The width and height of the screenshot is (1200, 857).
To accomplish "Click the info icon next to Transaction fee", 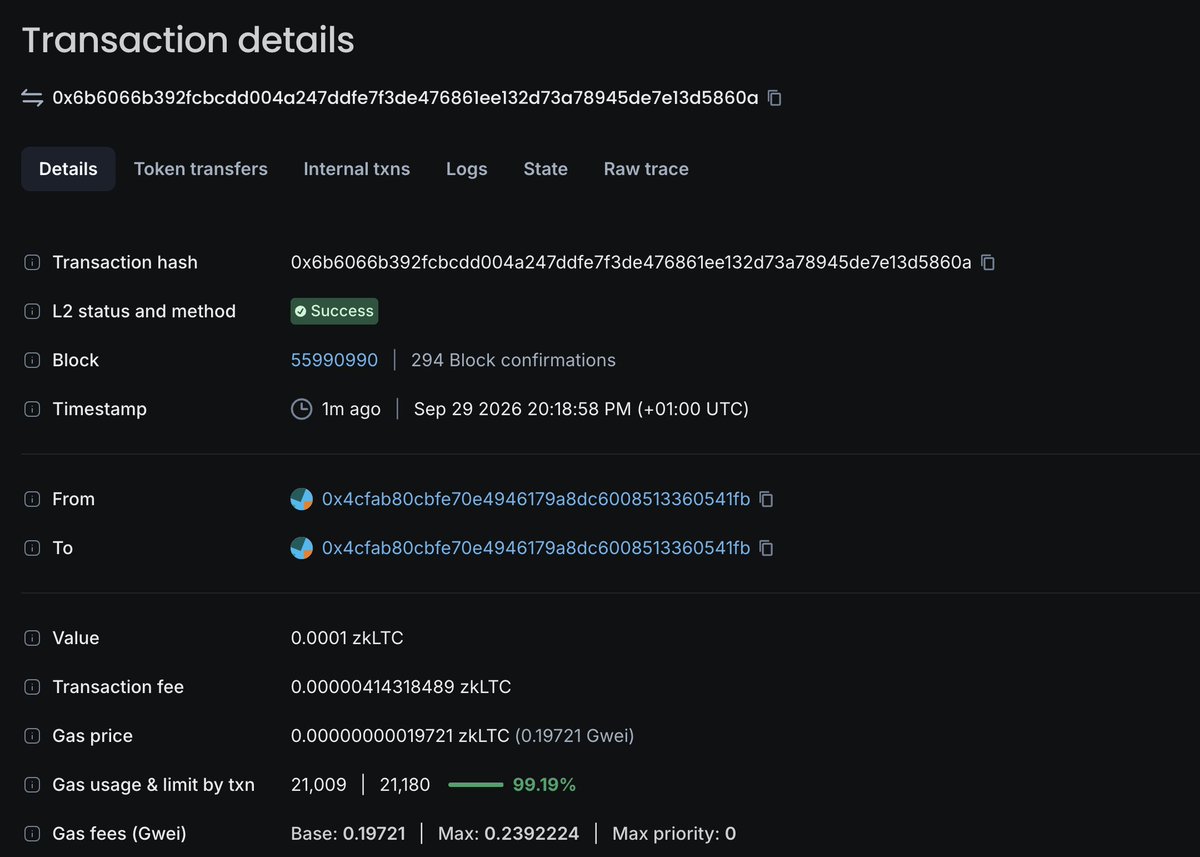I will coord(32,687).
